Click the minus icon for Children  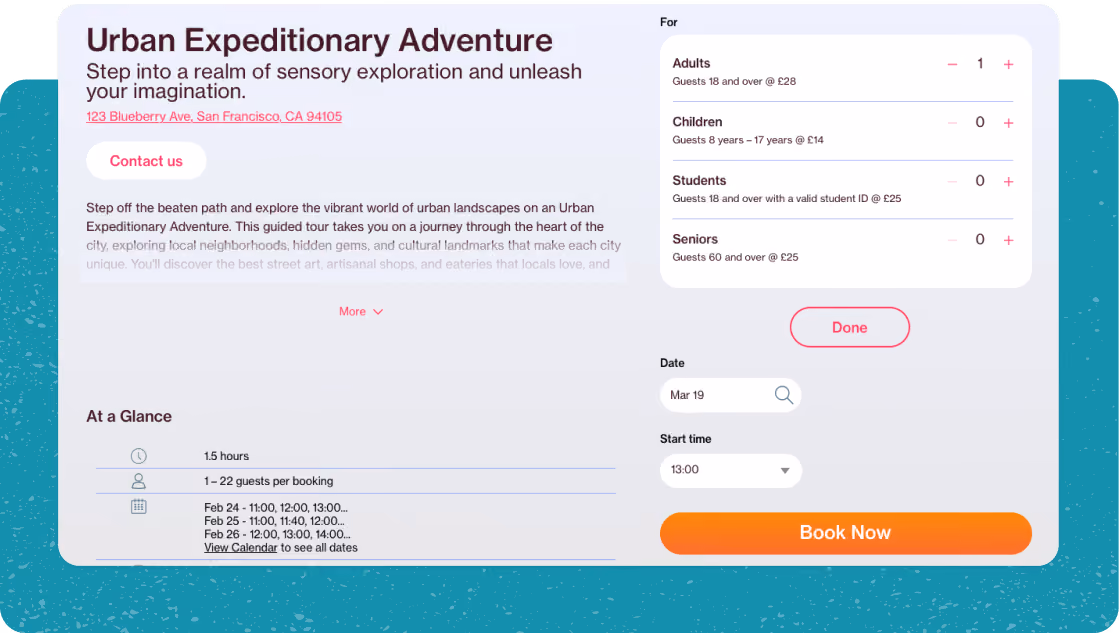(952, 123)
